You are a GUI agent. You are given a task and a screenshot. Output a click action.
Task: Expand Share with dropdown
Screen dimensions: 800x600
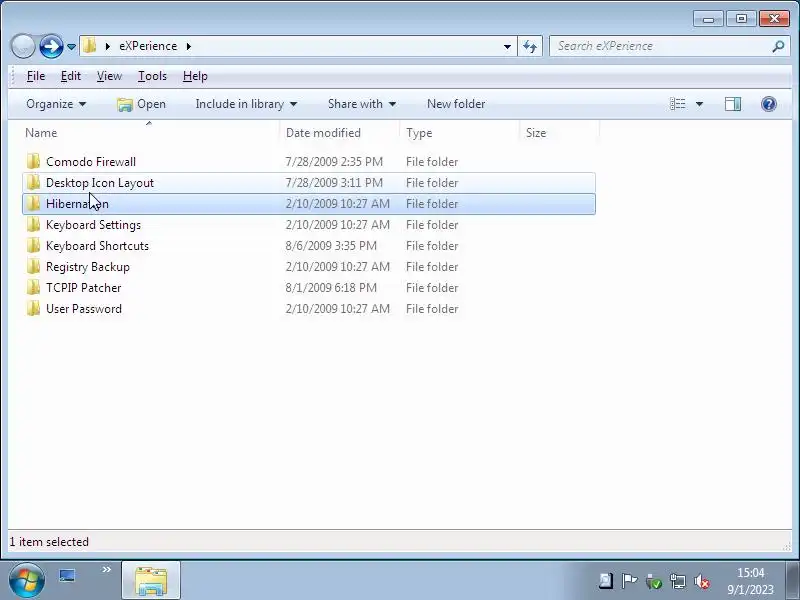(x=362, y=104)
